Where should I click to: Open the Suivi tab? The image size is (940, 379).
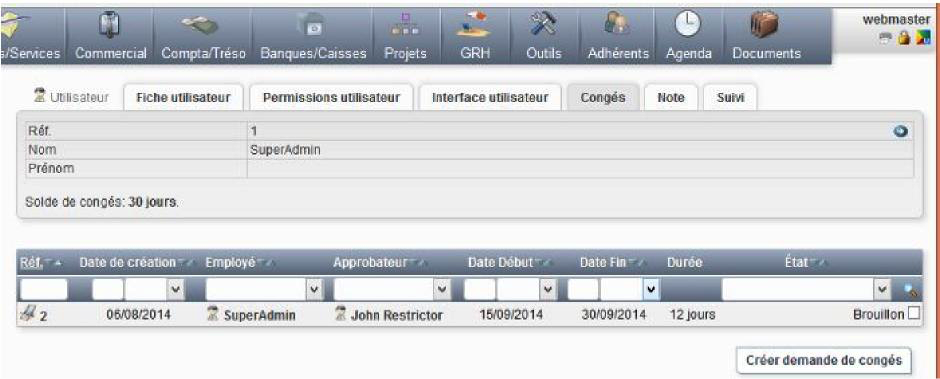click(730, 98)
